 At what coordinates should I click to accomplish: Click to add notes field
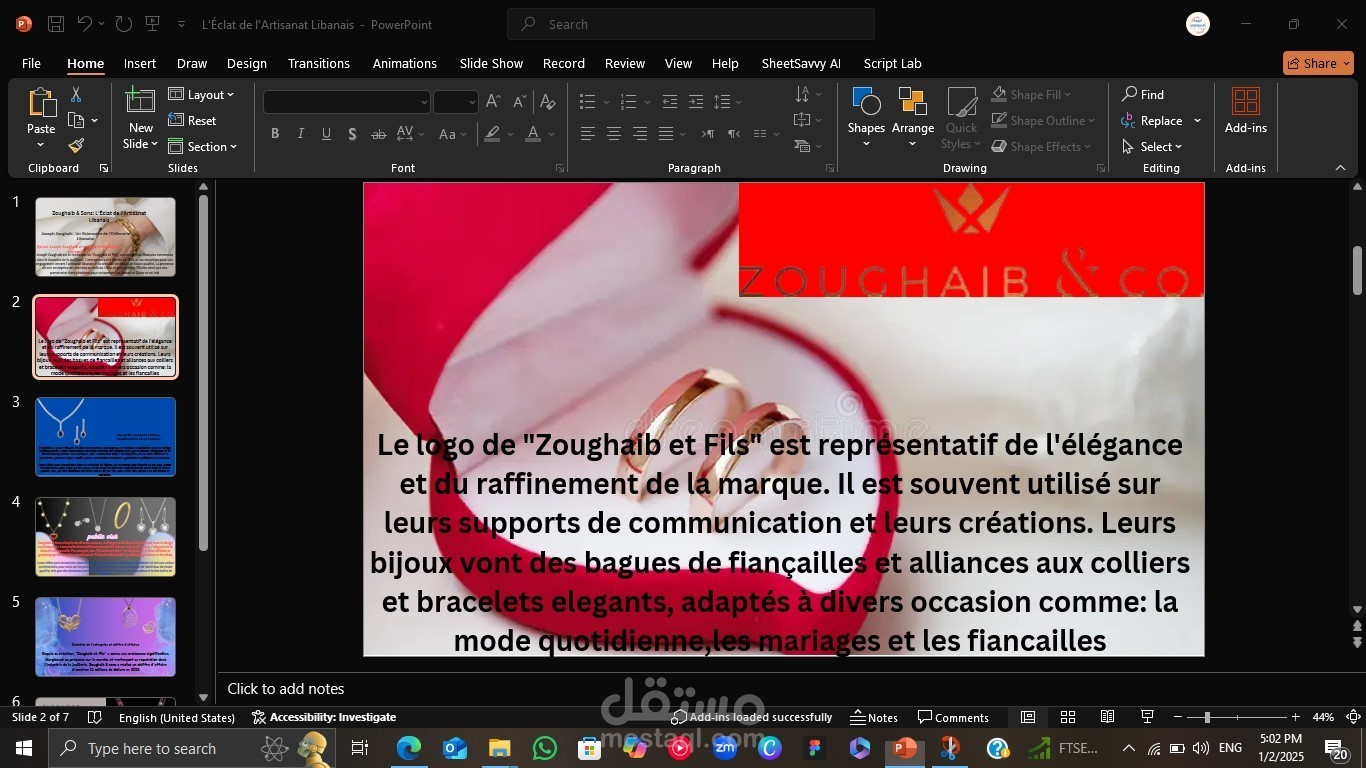[286, 688]
